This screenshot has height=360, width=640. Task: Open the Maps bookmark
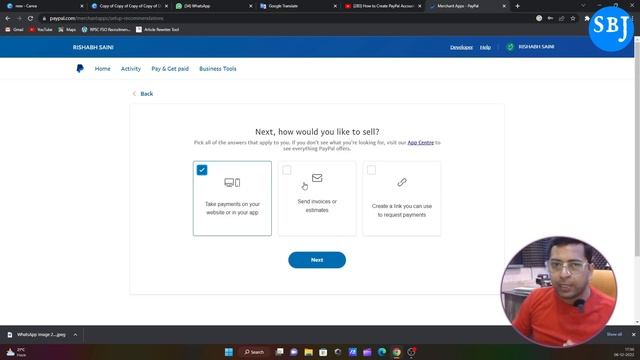coord(67,29)
